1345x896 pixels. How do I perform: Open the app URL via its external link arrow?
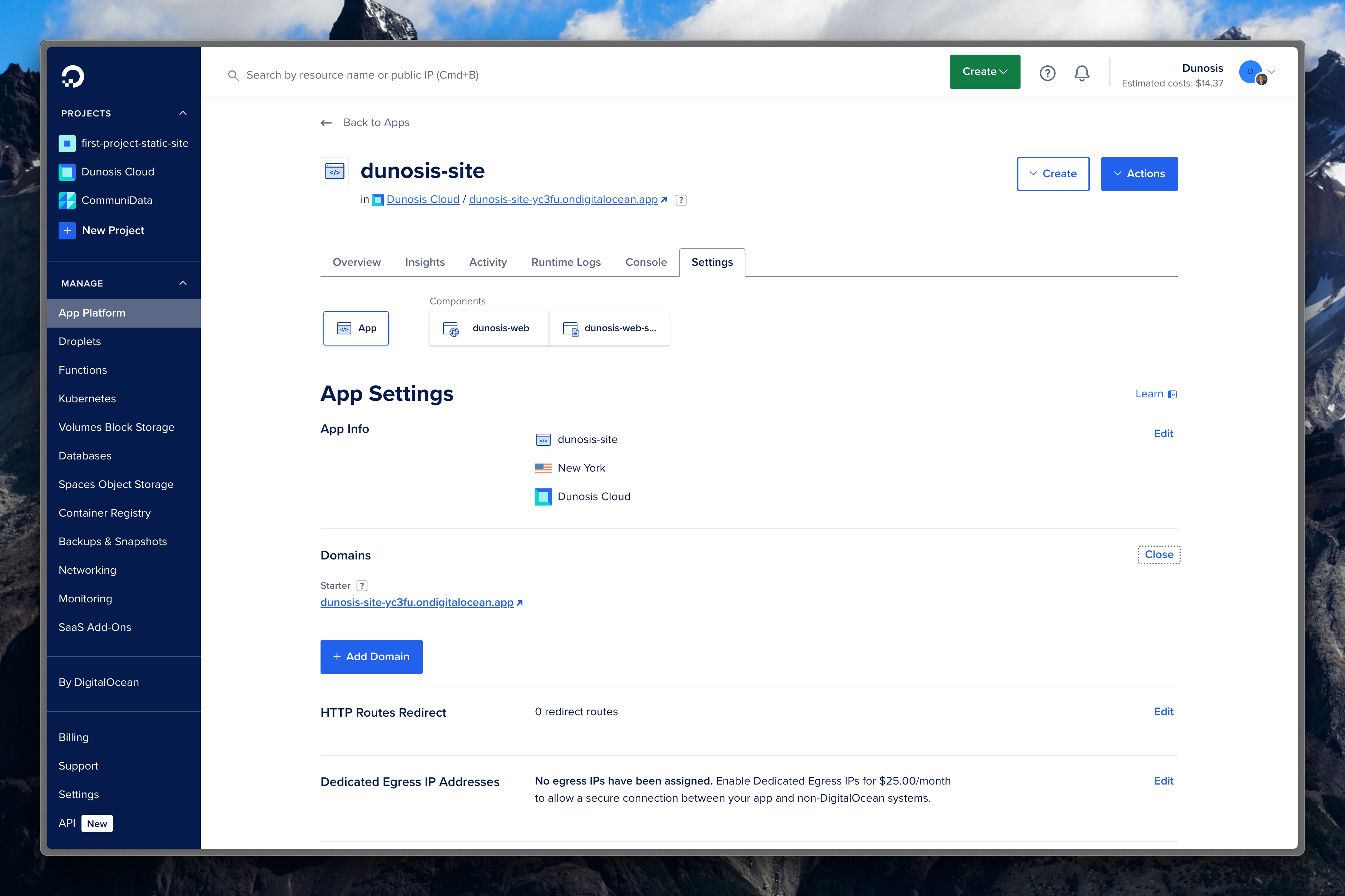pos(519,602)
